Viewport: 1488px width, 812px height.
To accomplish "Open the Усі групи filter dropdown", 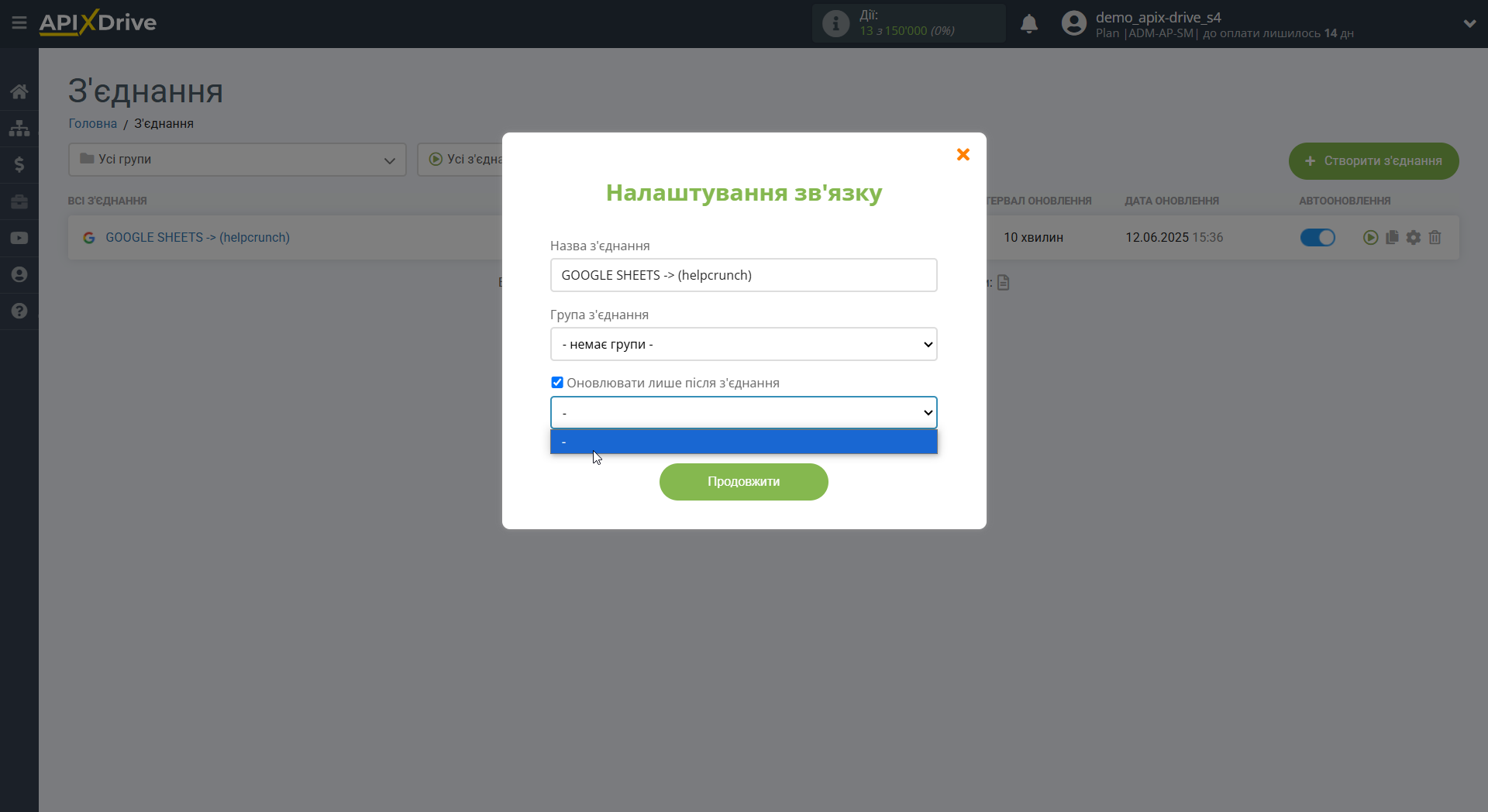I will (237, 160).
